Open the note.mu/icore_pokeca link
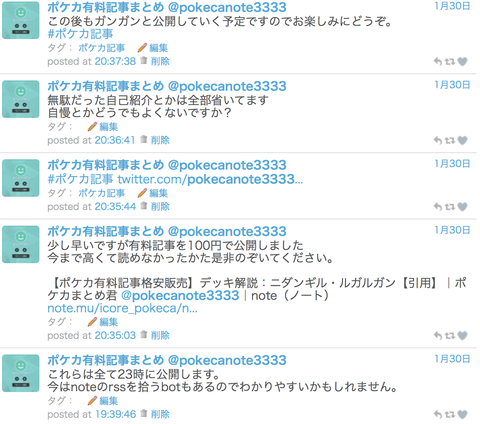This screenshot has height=424, width=480. 122,308
